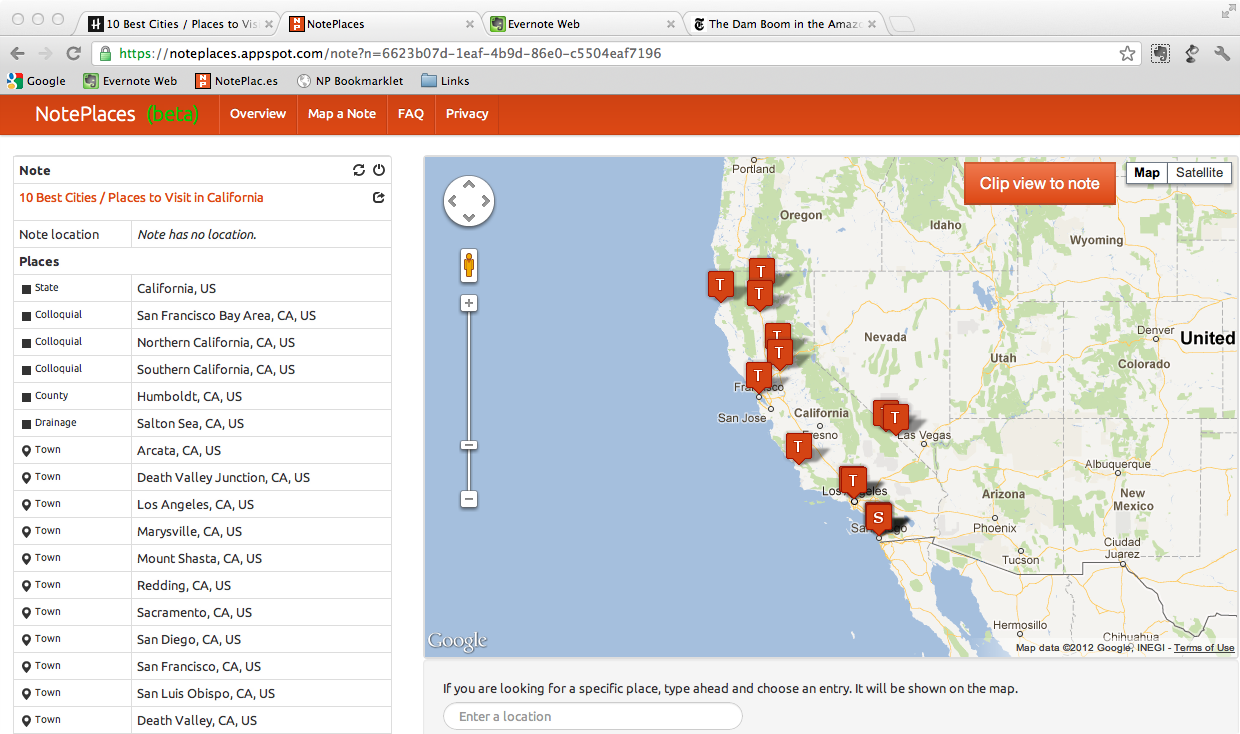Switch map to Satellite view

pyautogui.click(x=1199, y=172)
